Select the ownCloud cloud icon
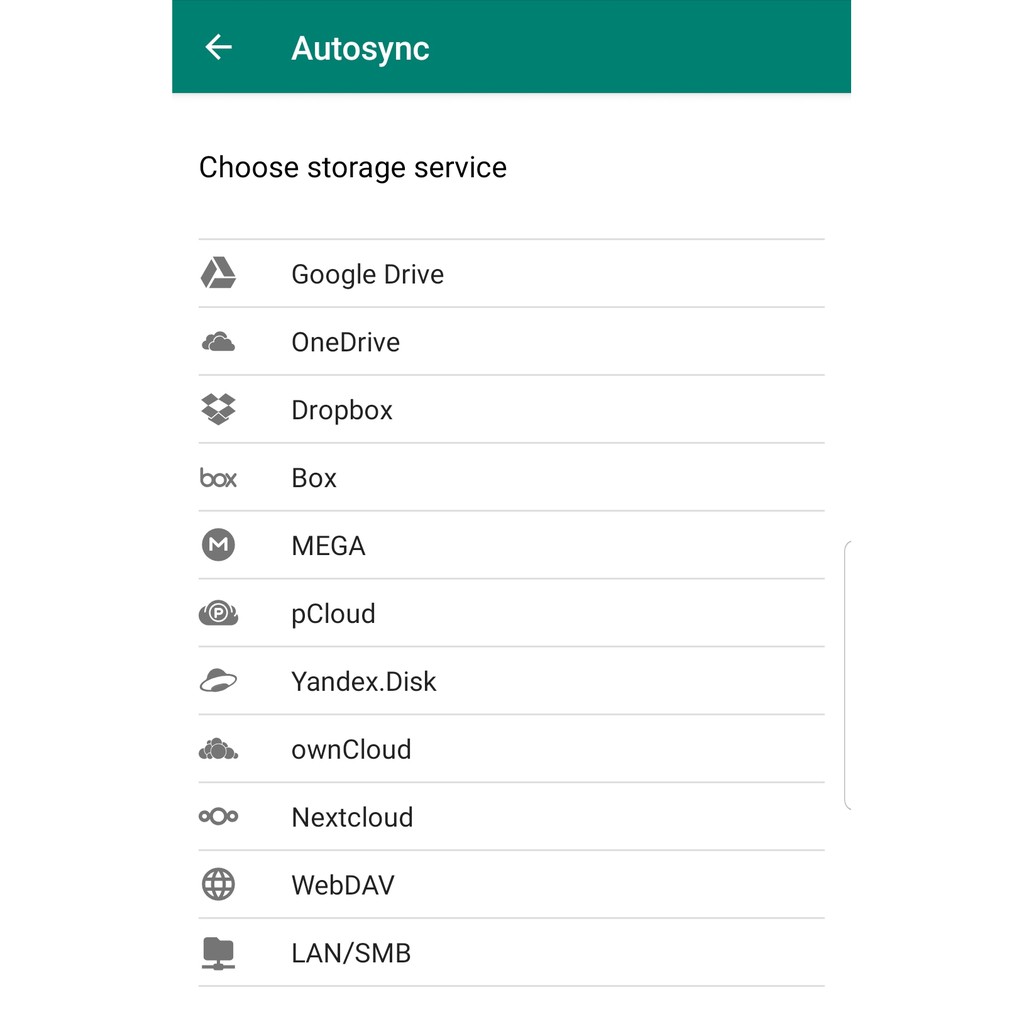The height and width of the screenshot is (1024, 1024). click(218, 749)
